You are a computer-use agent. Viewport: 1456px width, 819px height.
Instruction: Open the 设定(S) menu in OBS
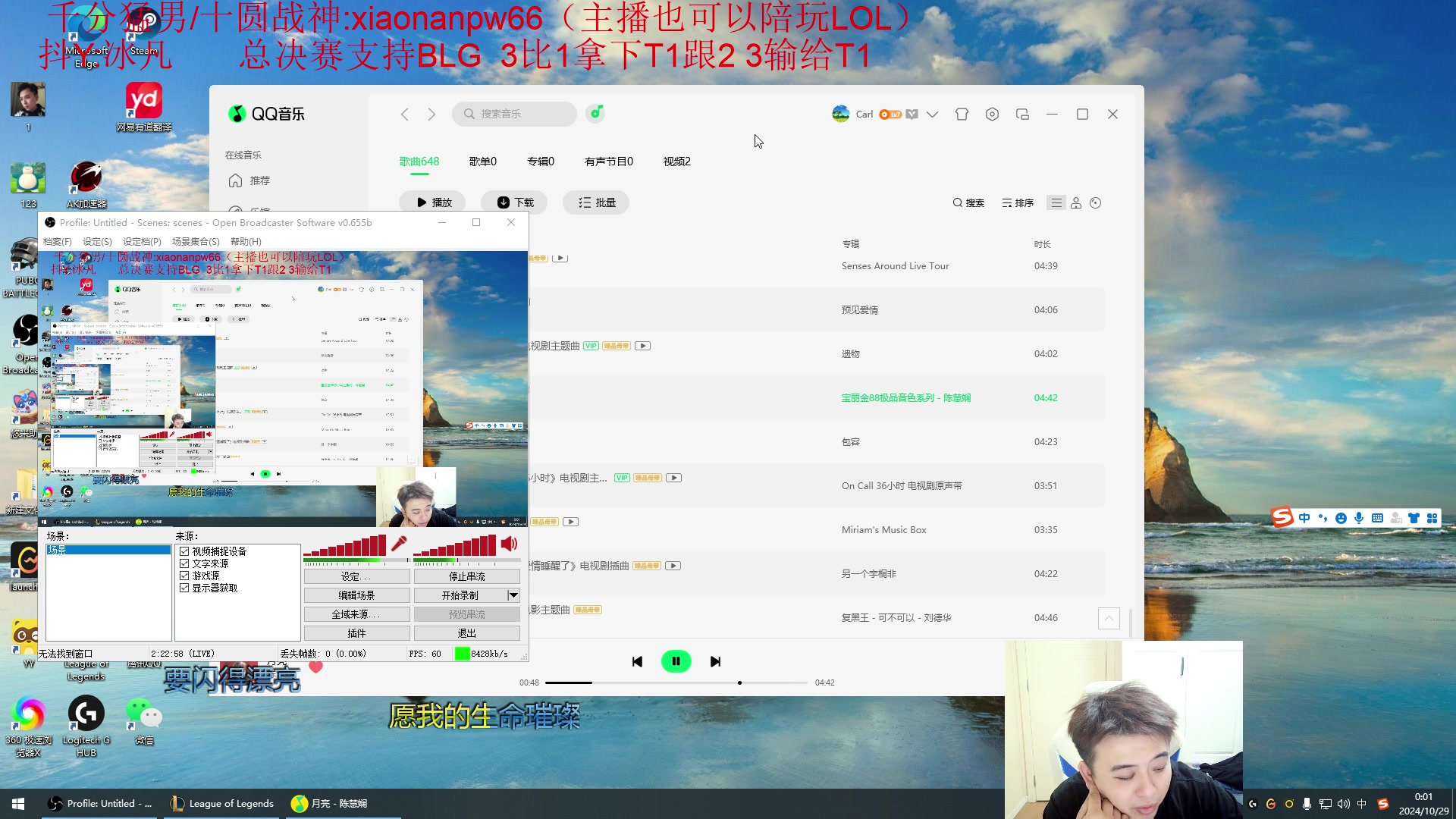click(x=97, y=241)
